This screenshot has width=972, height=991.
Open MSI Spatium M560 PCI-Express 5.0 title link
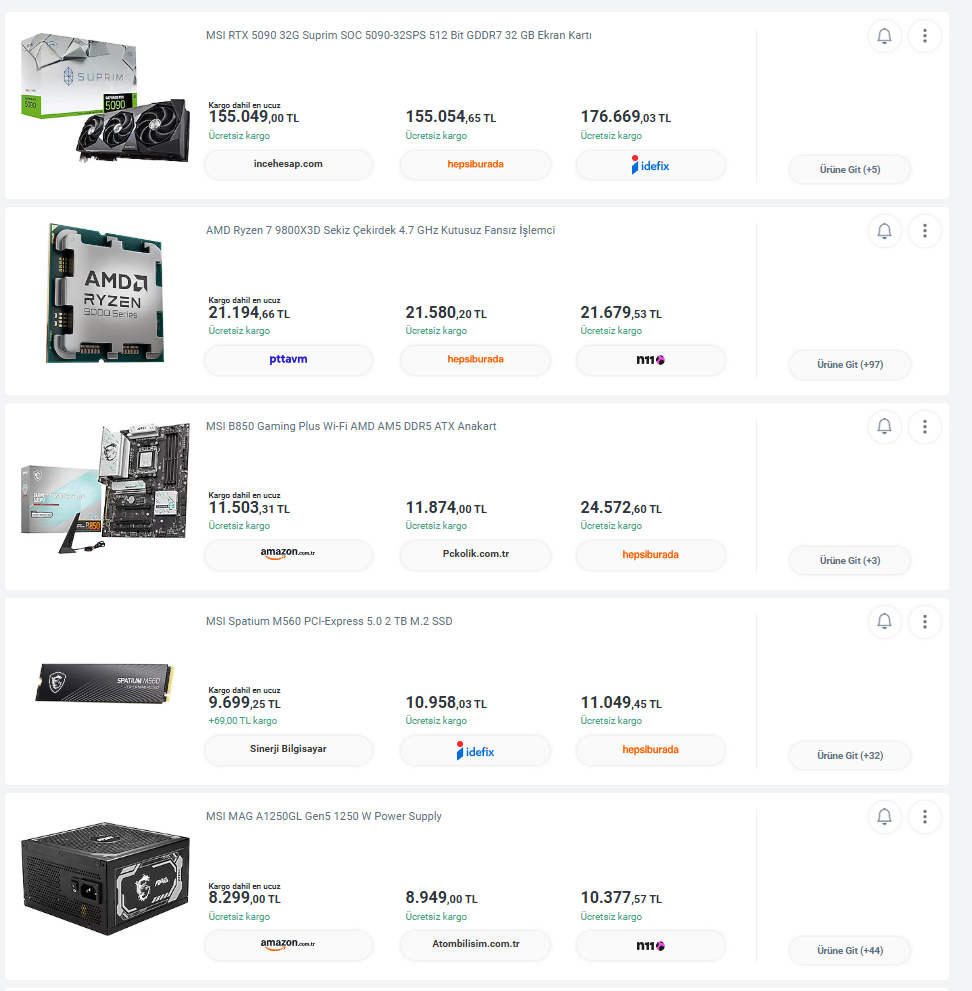tap(329, 621)
